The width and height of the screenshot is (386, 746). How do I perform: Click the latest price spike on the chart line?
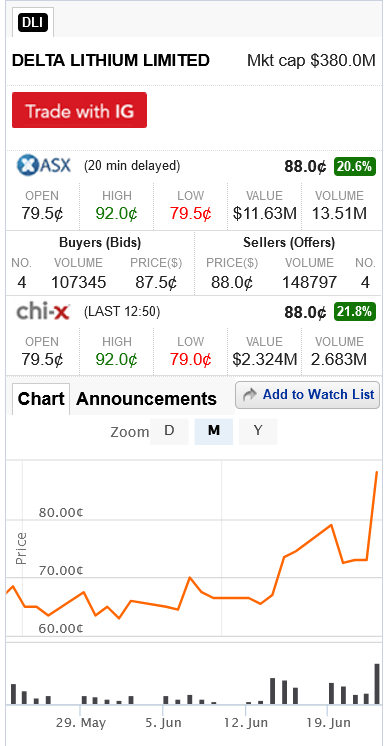click(376, 473)
